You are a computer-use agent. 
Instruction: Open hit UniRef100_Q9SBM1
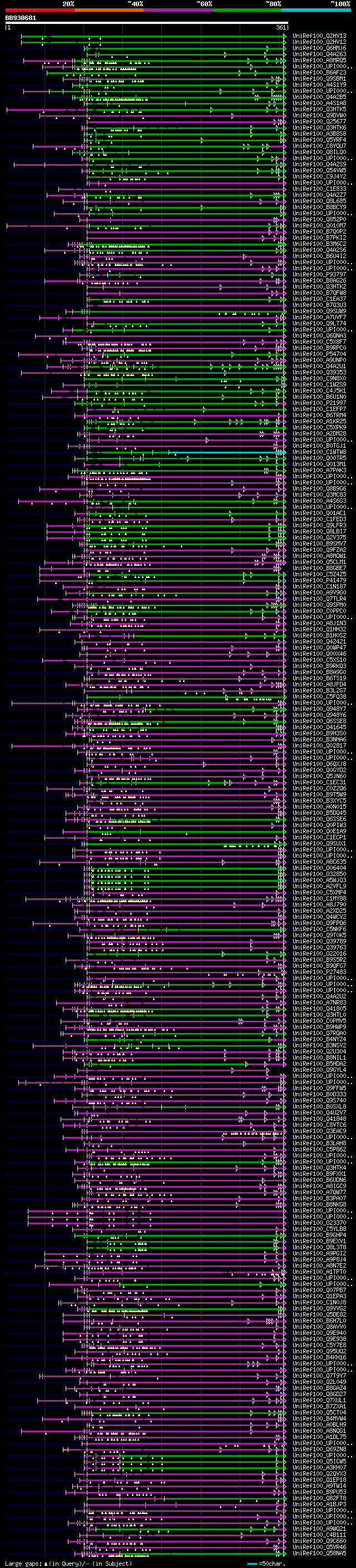coord(319,78)
